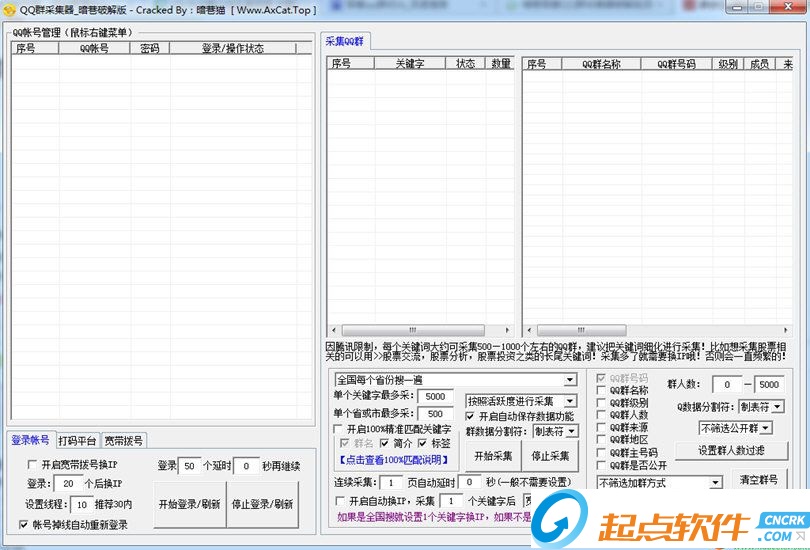Open the 不筛选加群方式 dropdown
This screenshot has width=810, height=550.
[x=715, y=482]
